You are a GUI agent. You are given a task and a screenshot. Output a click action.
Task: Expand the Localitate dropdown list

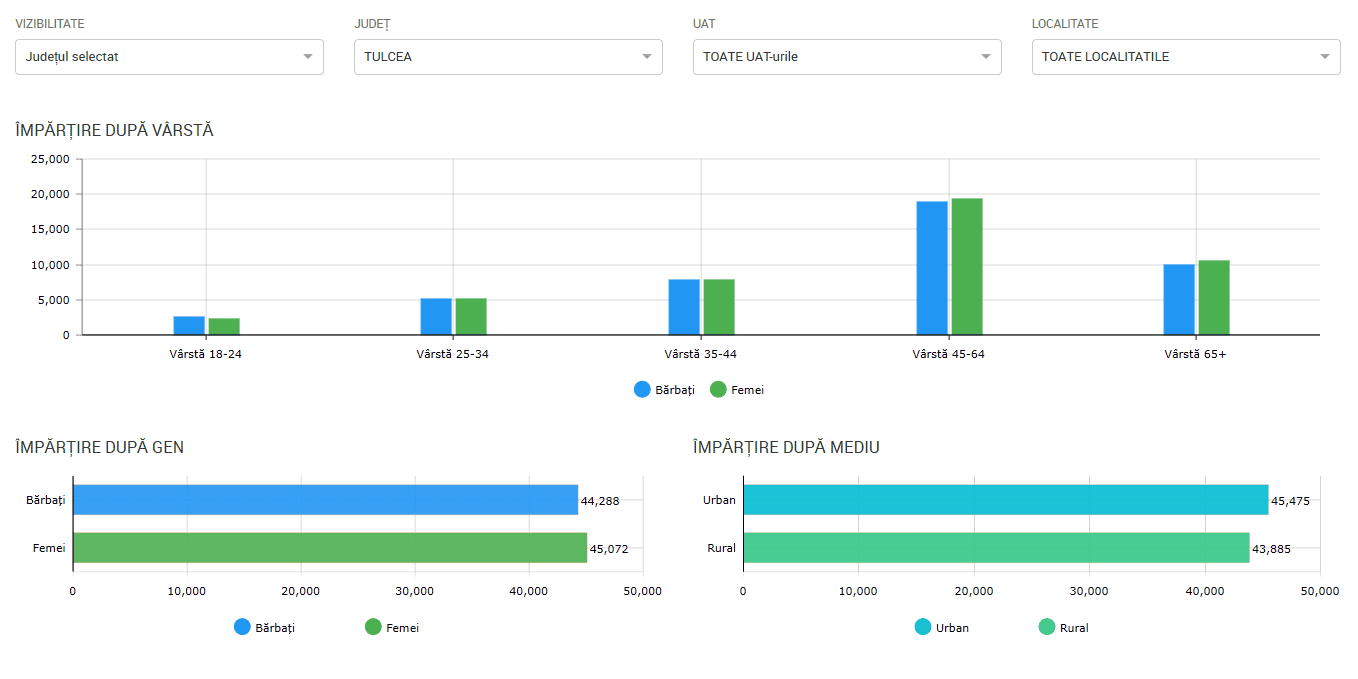point(1185,57)
